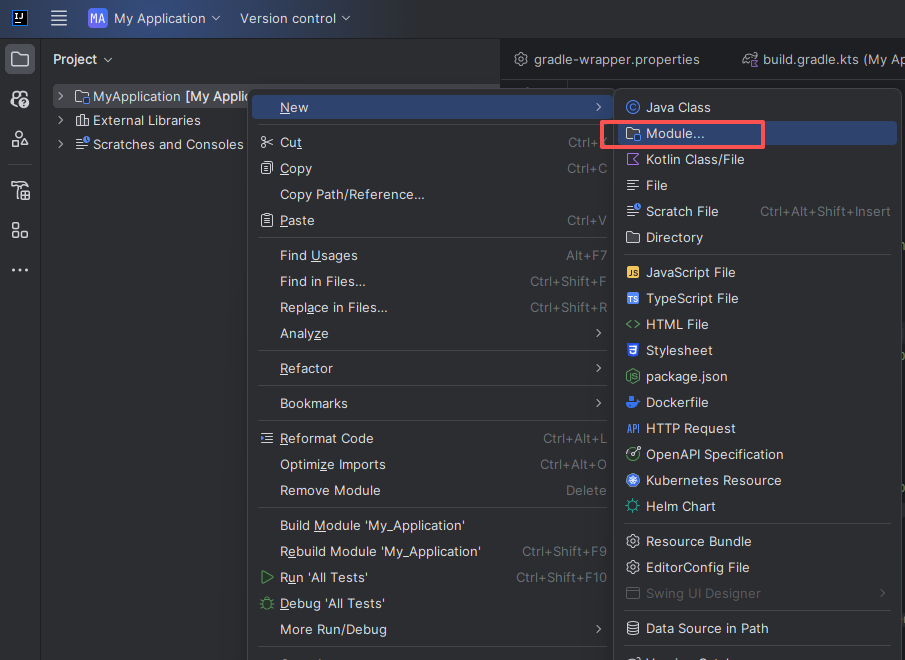
Task: Choose Remove Module
Action: point(432,490)
